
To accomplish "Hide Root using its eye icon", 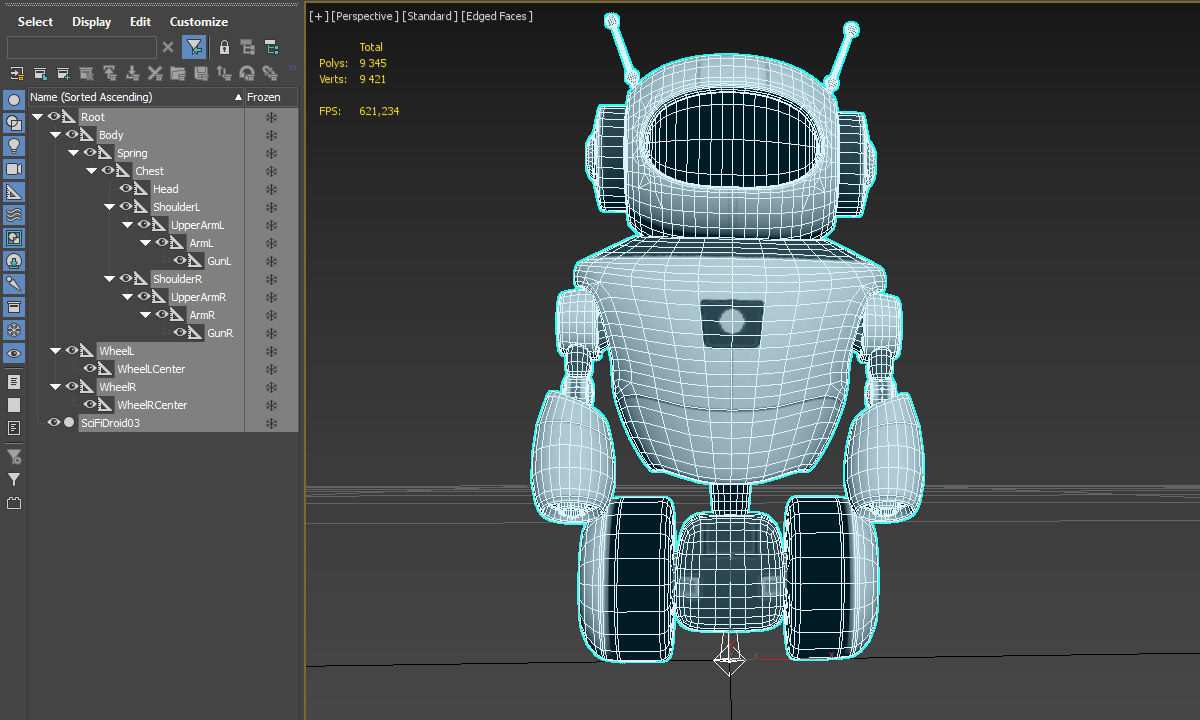I will click(x=54, y=117).
